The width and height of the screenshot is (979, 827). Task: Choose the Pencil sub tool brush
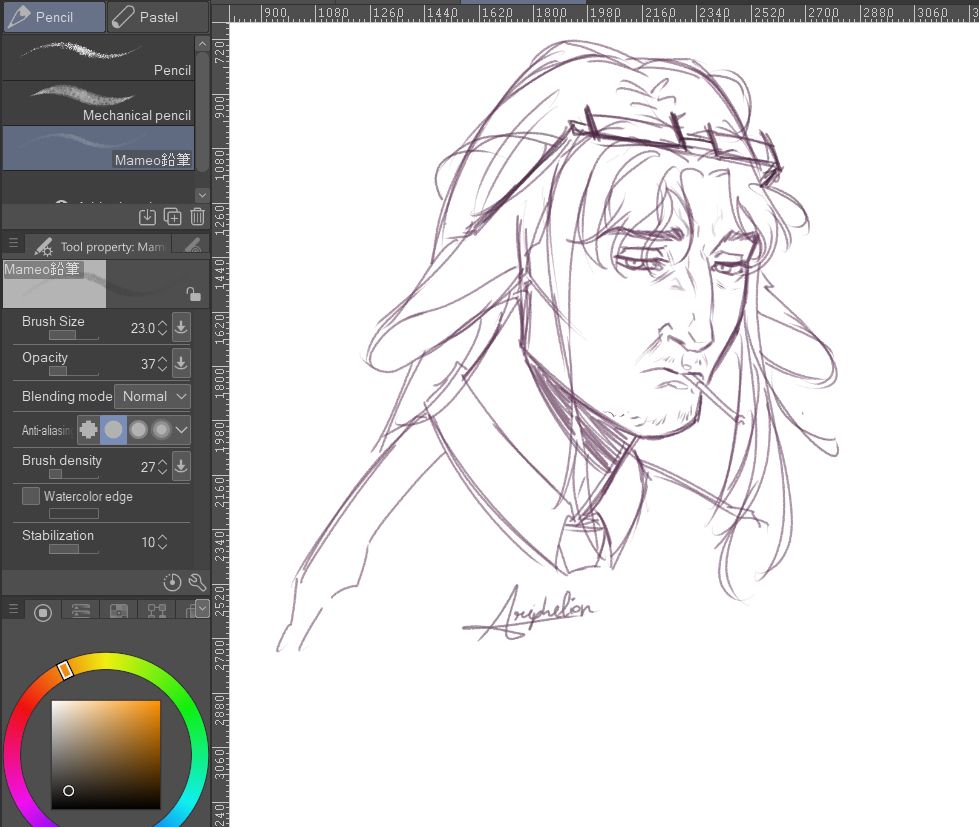(98, 58)
